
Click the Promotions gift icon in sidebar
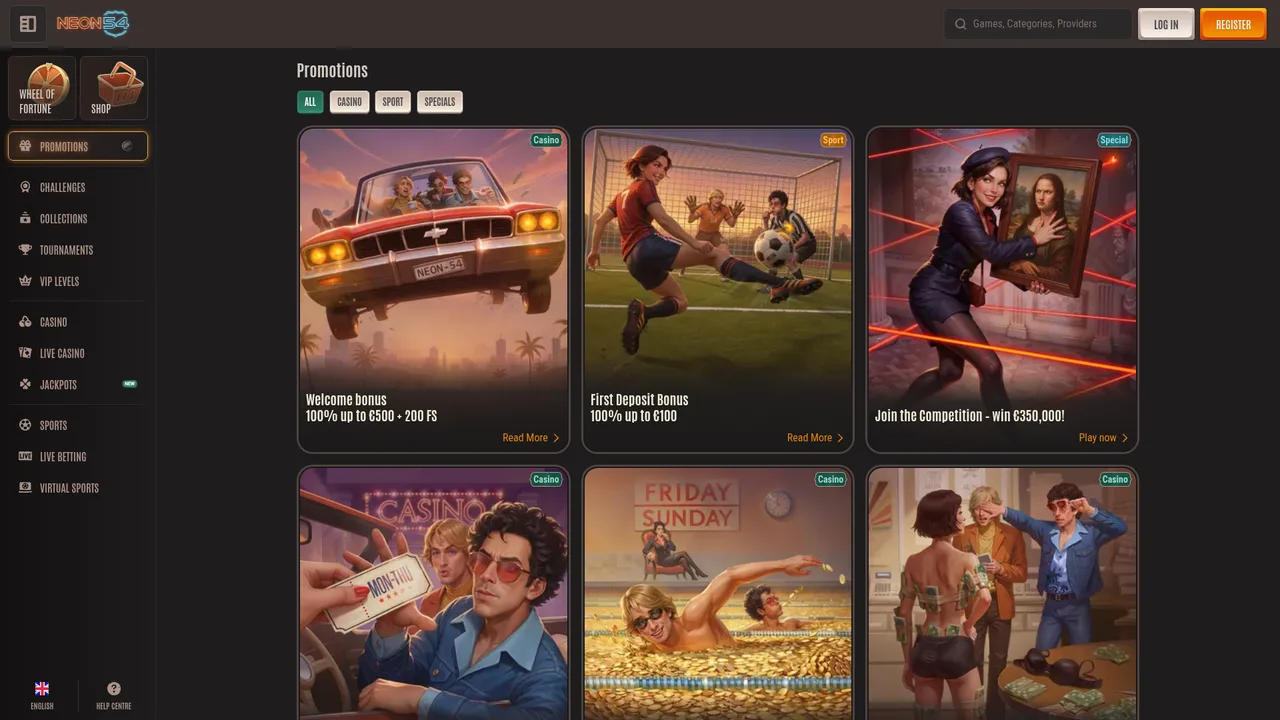(25, 146)
